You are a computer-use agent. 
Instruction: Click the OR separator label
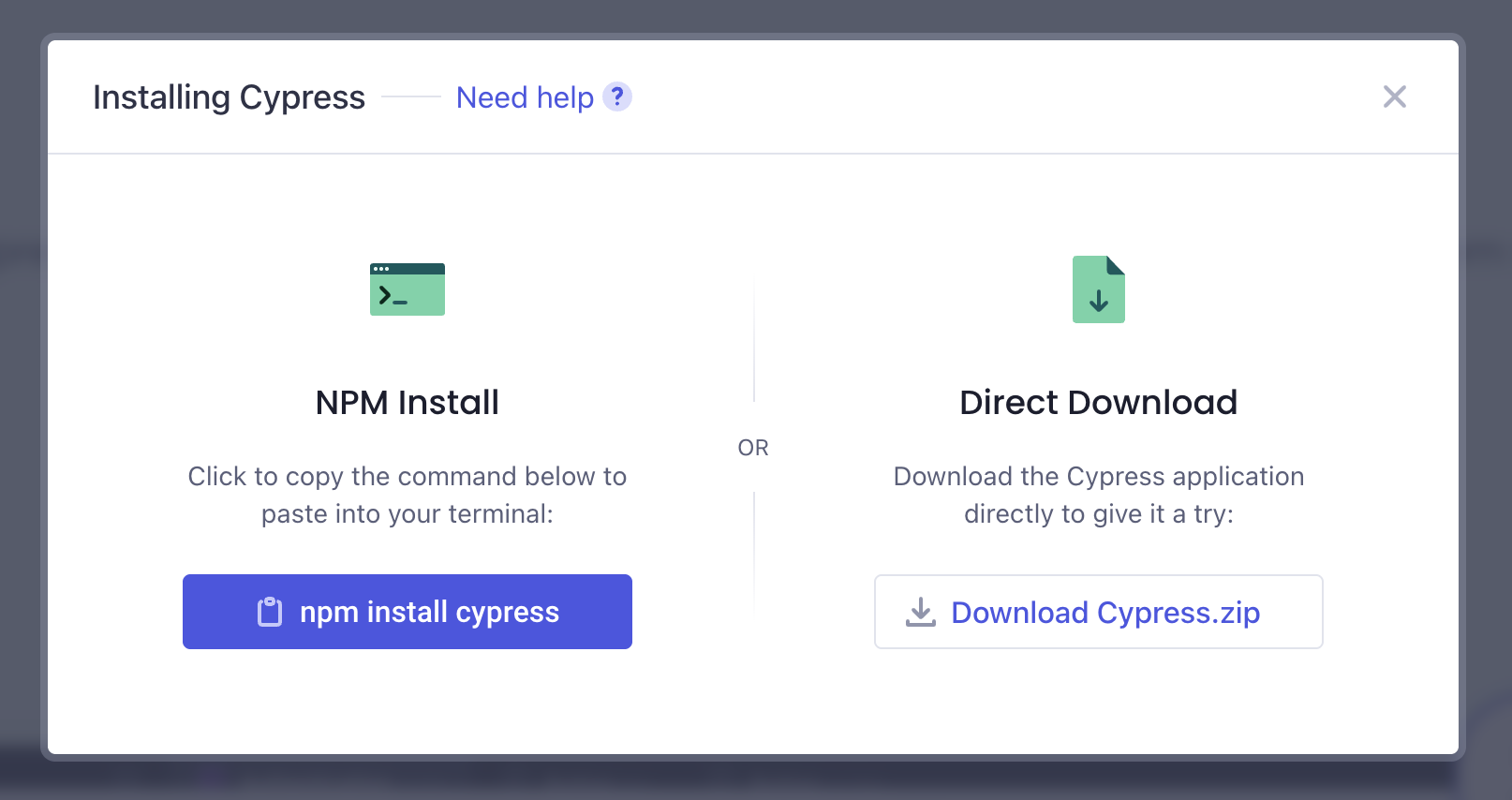(753, 448)
